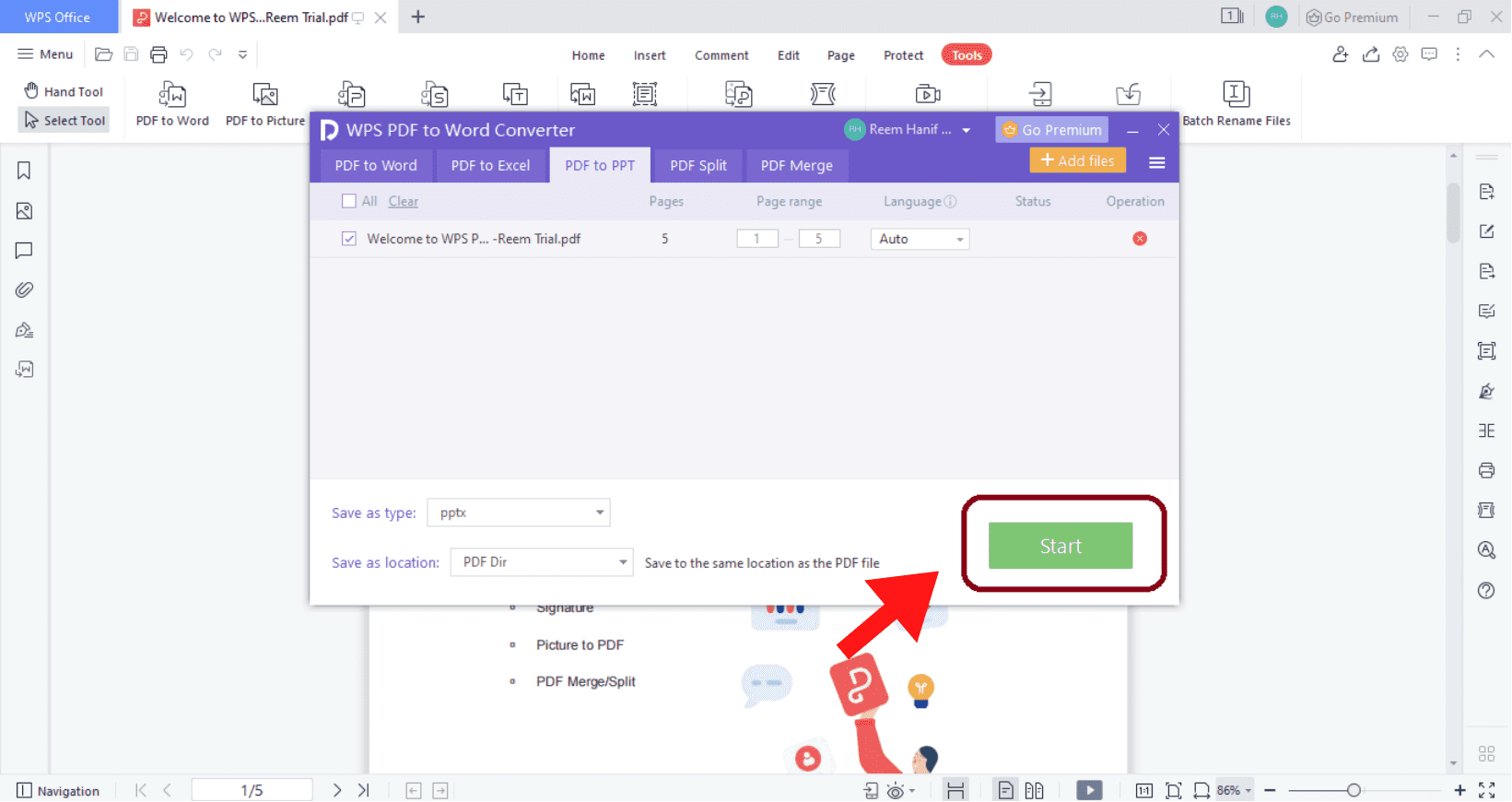Click the right sidebar Find magnifier icon
The height and width of the screenshot is (802, 1512).
(1486, 550)
